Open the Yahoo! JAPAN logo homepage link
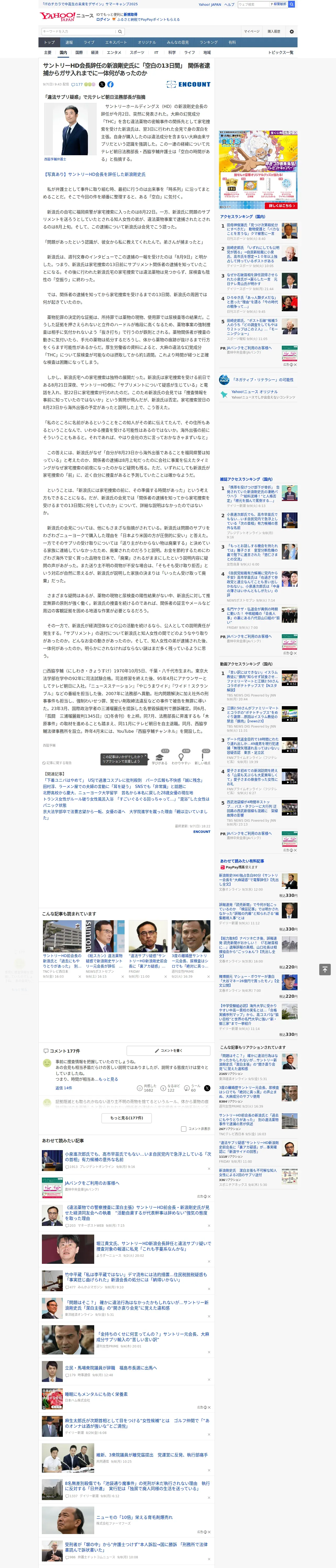 58,17
